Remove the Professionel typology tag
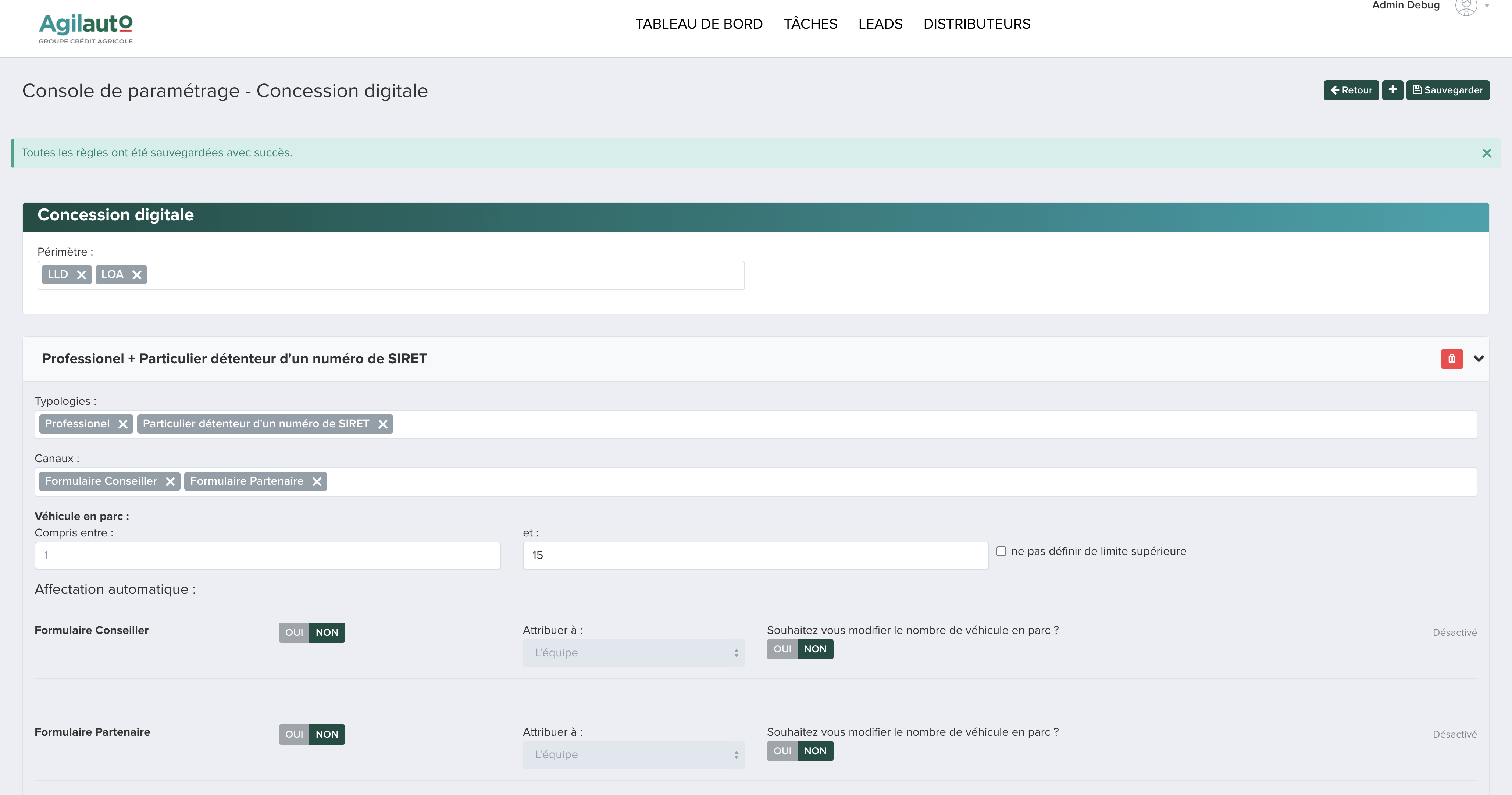This screenshot has height=795, width=1512. (123, 423)
